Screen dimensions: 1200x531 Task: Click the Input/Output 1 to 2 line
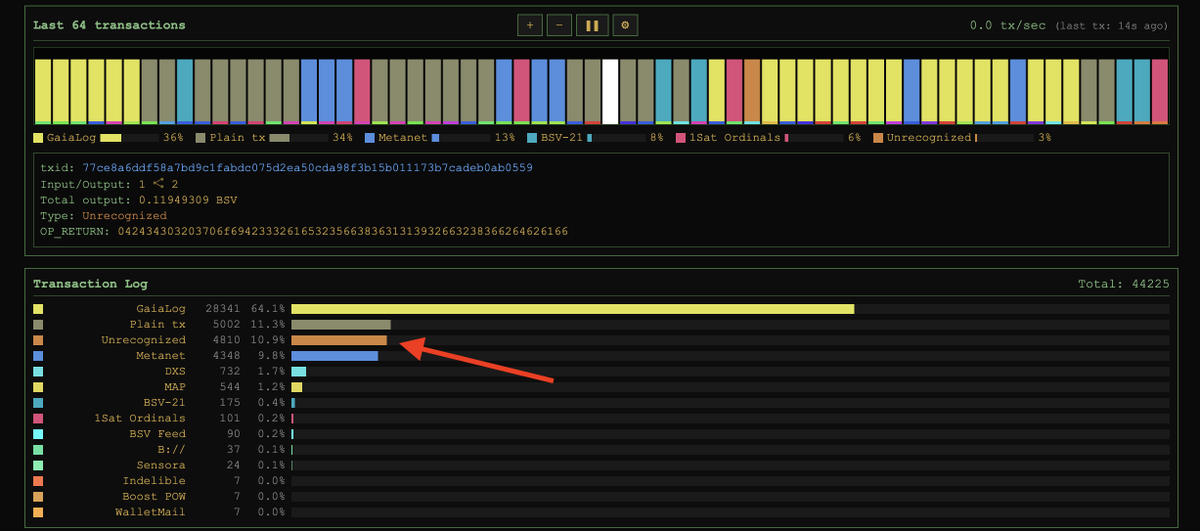click(109, 184)
